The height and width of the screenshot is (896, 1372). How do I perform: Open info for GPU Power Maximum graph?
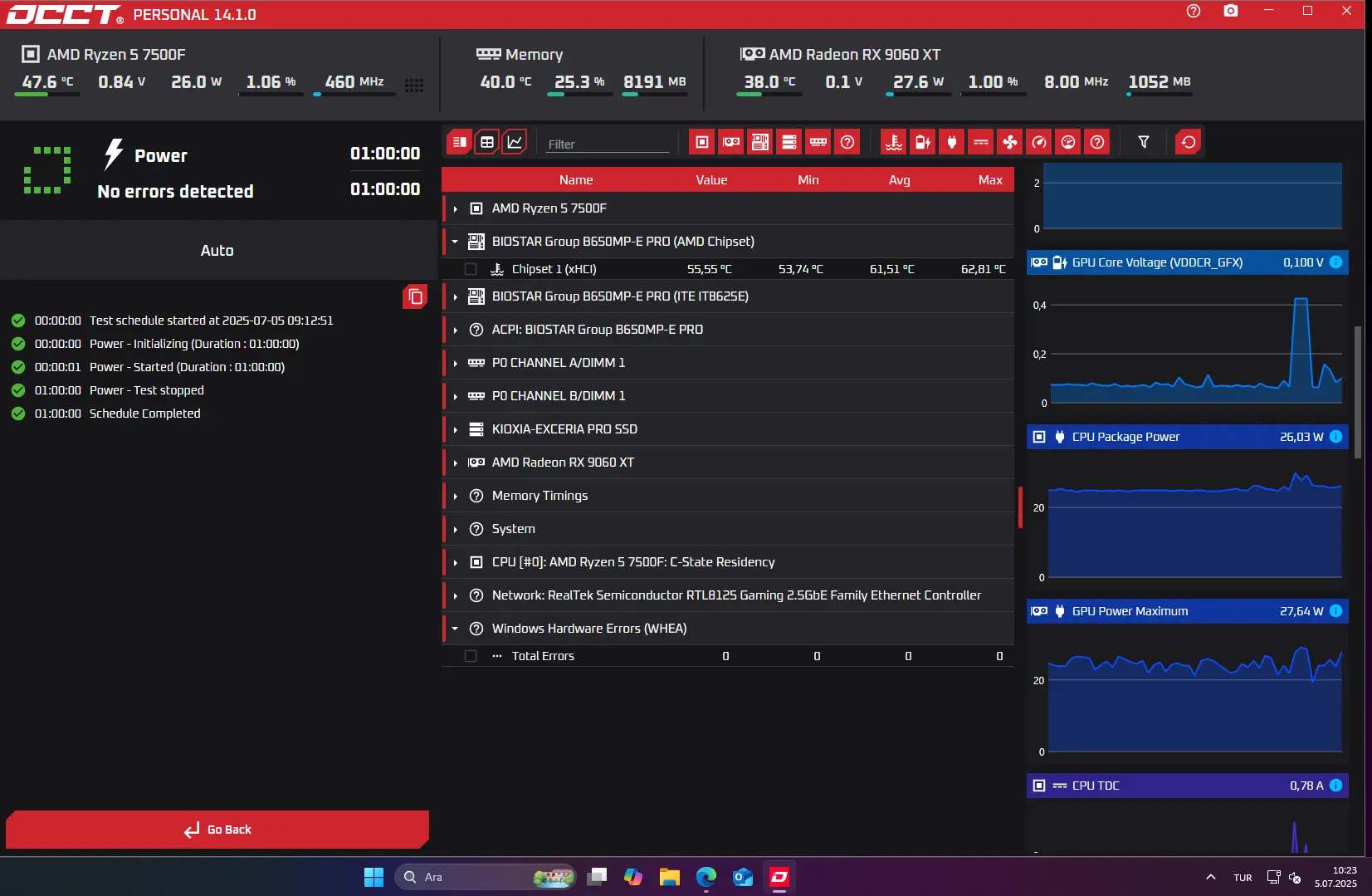(x=1336, y=611)
